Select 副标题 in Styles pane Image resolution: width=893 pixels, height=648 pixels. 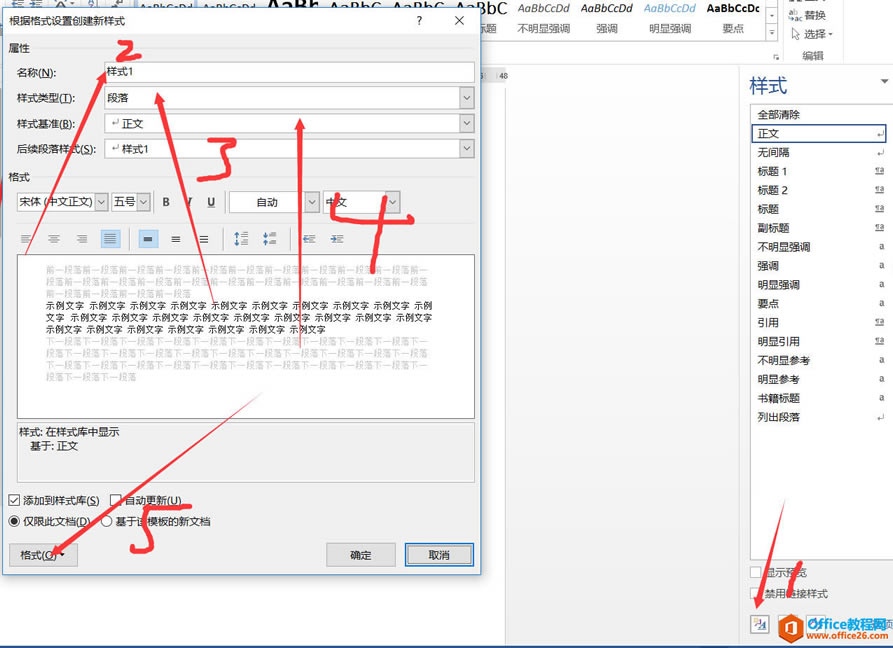[819, 228]
